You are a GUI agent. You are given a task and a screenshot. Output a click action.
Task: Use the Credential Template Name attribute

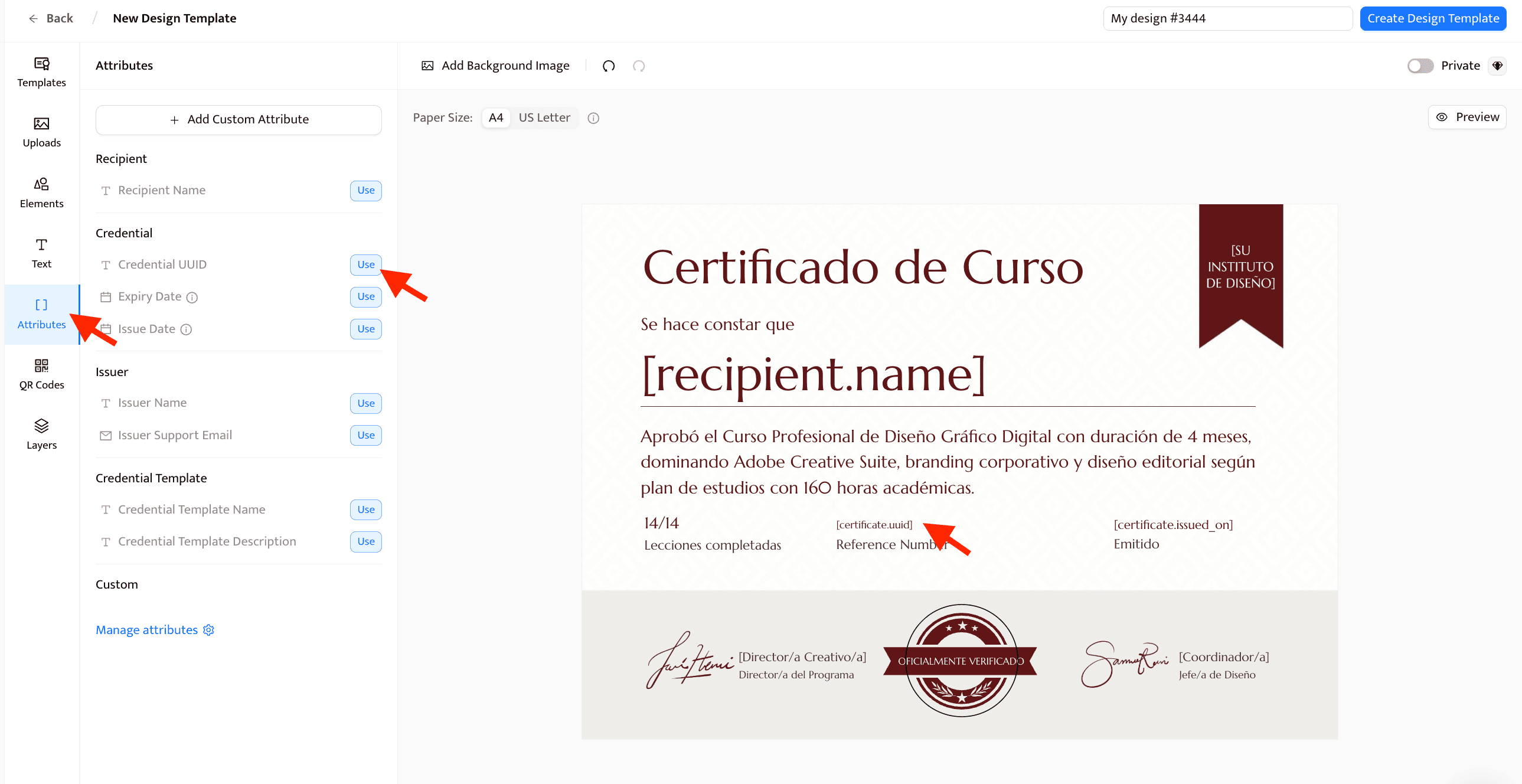click(365, 509)
